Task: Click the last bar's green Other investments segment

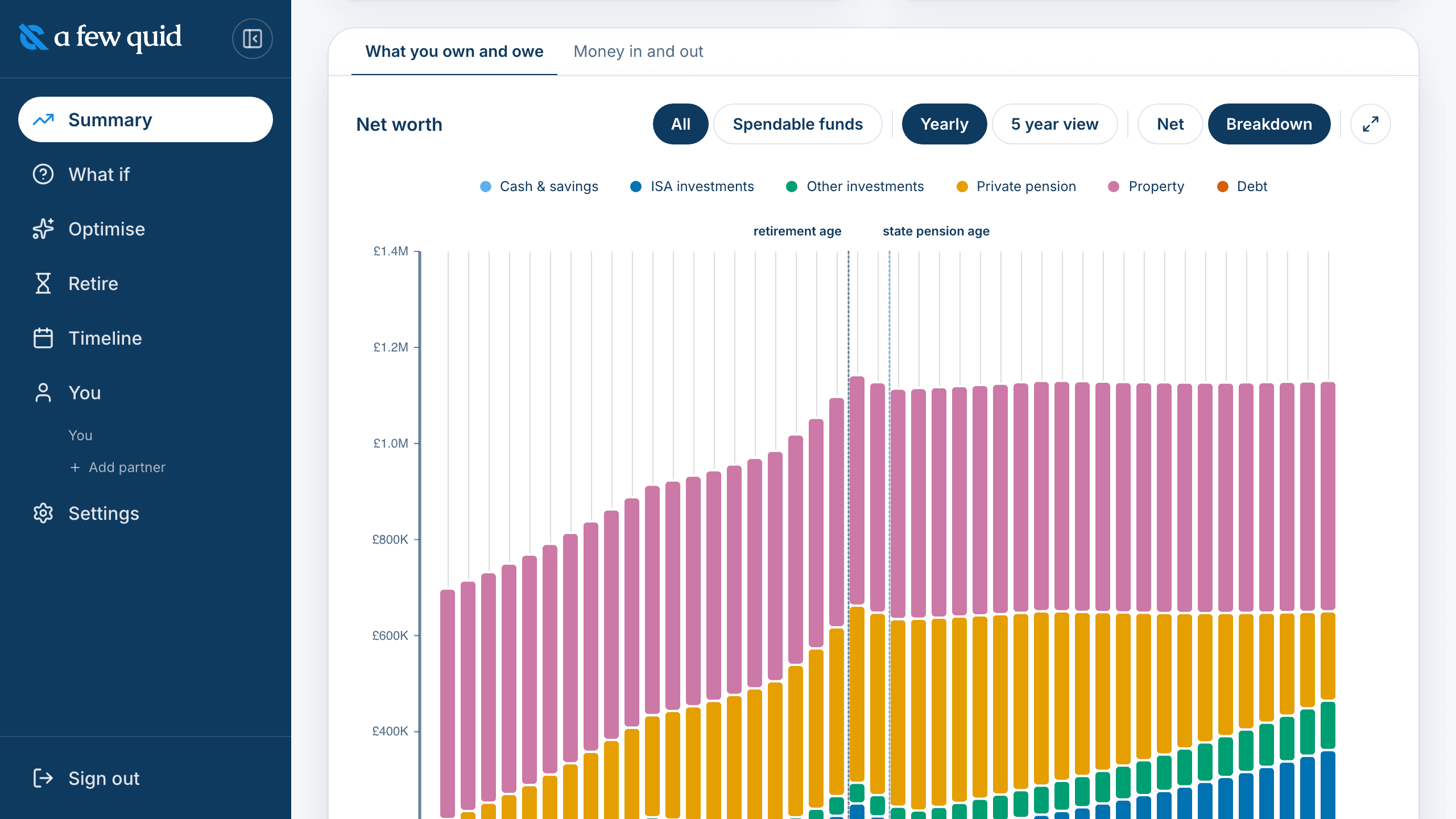Action: [x=1328, y=726]
